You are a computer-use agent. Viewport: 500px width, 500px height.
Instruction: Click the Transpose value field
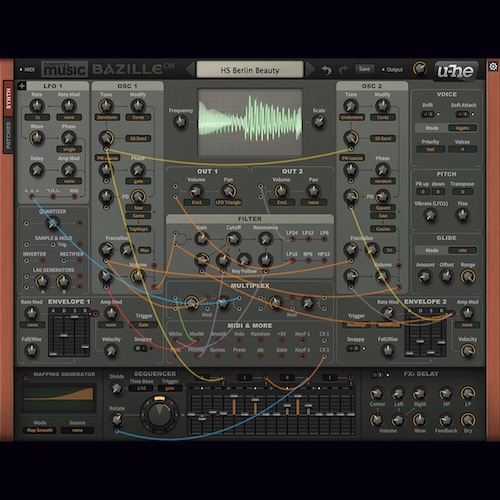pos(462,192)
